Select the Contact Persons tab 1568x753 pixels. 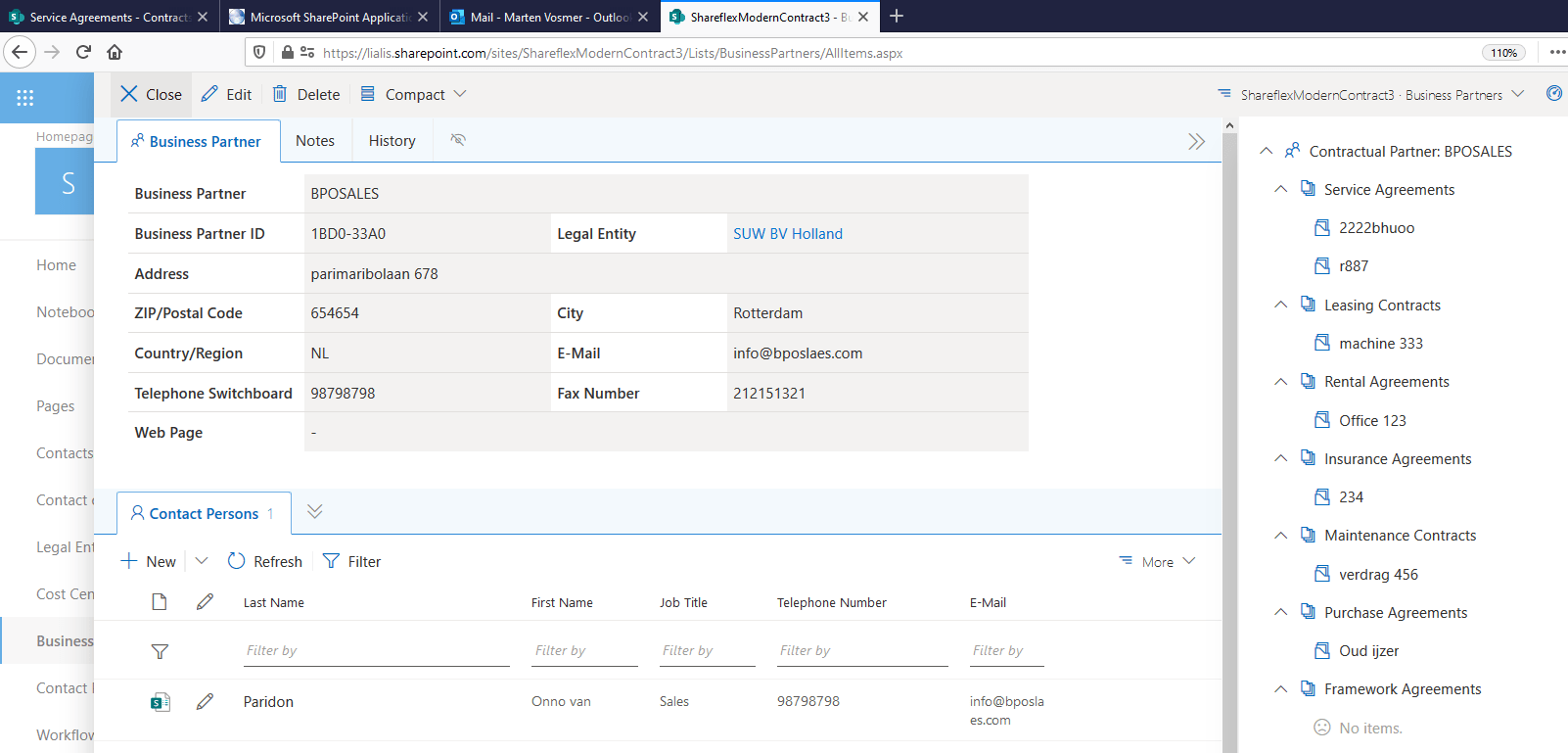point(204,513)
